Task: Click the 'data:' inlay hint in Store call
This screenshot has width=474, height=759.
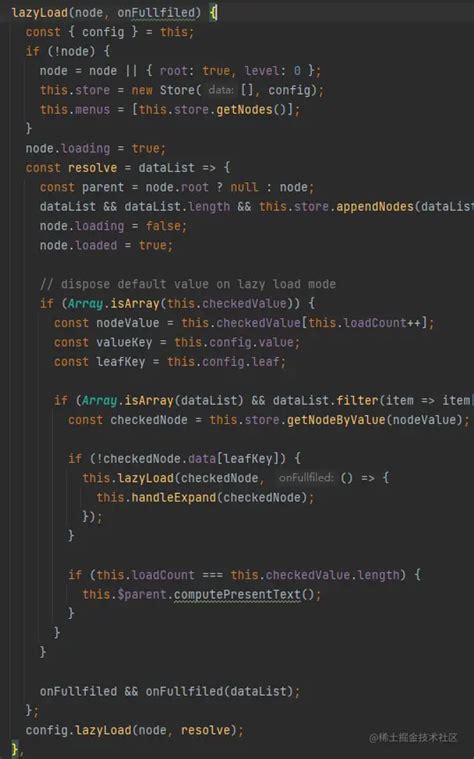Action: click(221, 90)
